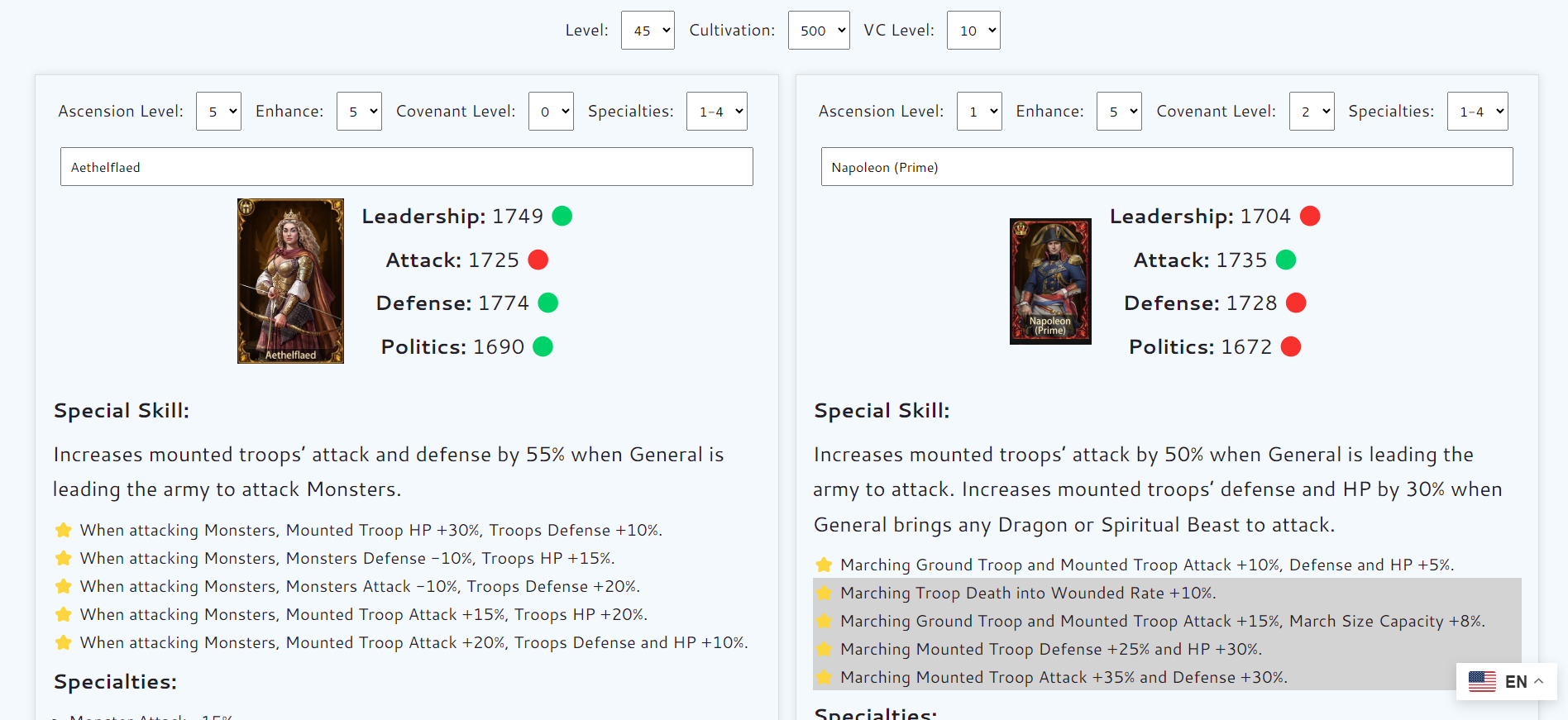
Task: Click star beside Mounted Troop Defense +25% row
Action: [x=824, y=649]
